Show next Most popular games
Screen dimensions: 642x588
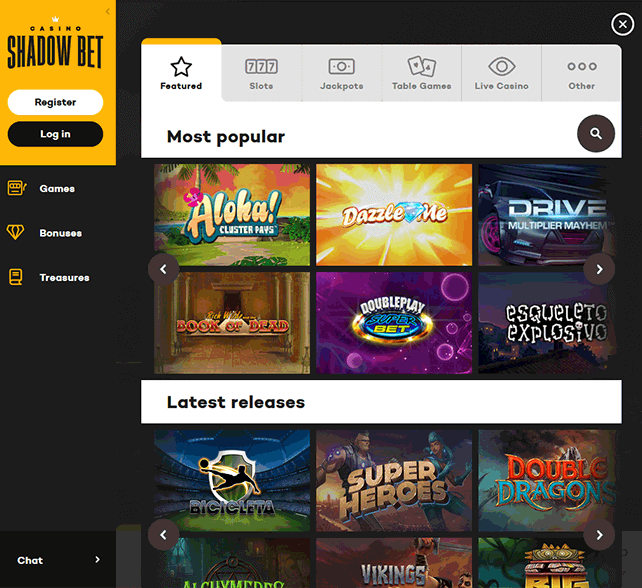pyautogui.click(x=599, y=269)
